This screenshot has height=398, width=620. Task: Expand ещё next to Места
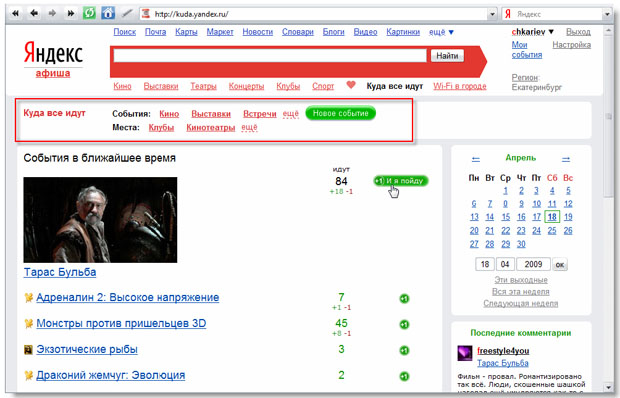coord(250,127)
